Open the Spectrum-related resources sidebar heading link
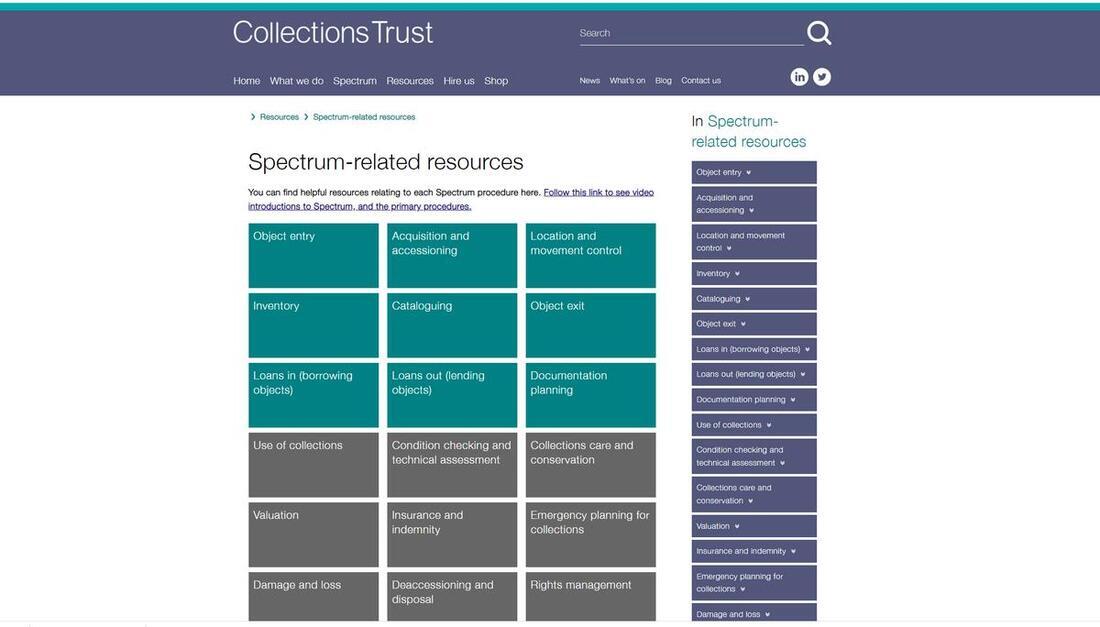This screenshot has height=627, width=1100. tap(749, 131)
